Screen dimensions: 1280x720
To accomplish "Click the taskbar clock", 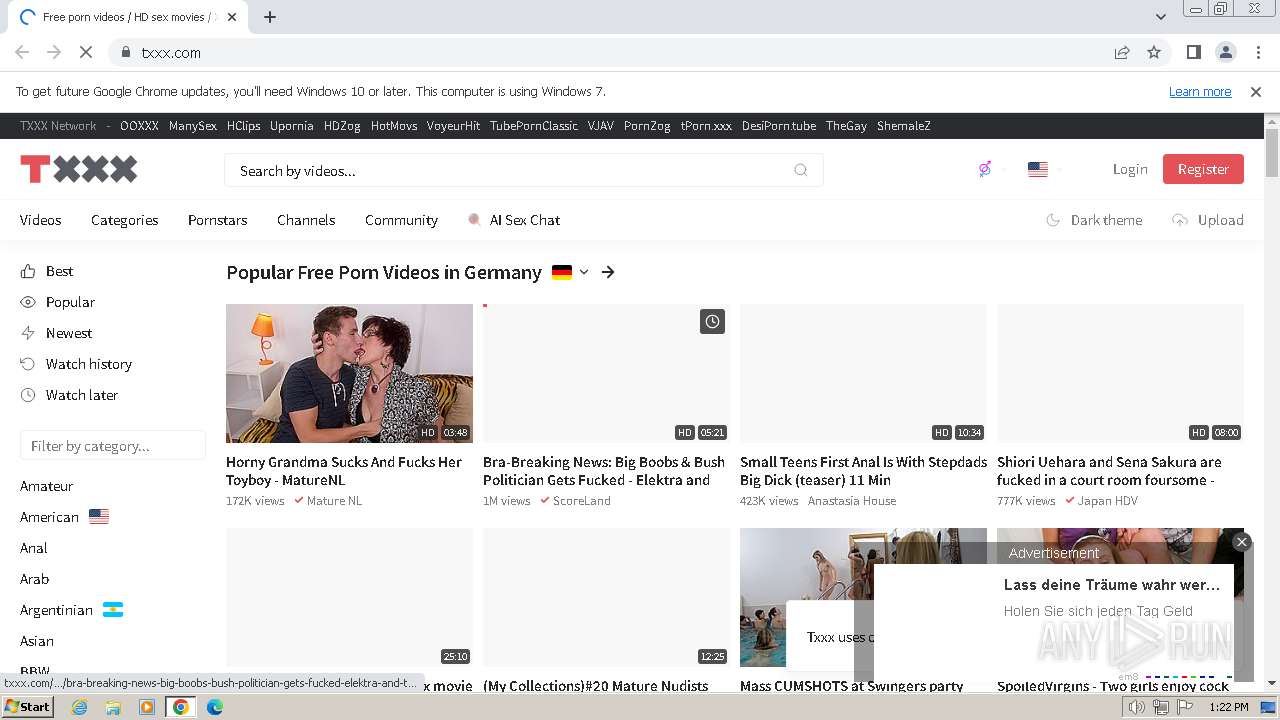I will [1228, 707].
